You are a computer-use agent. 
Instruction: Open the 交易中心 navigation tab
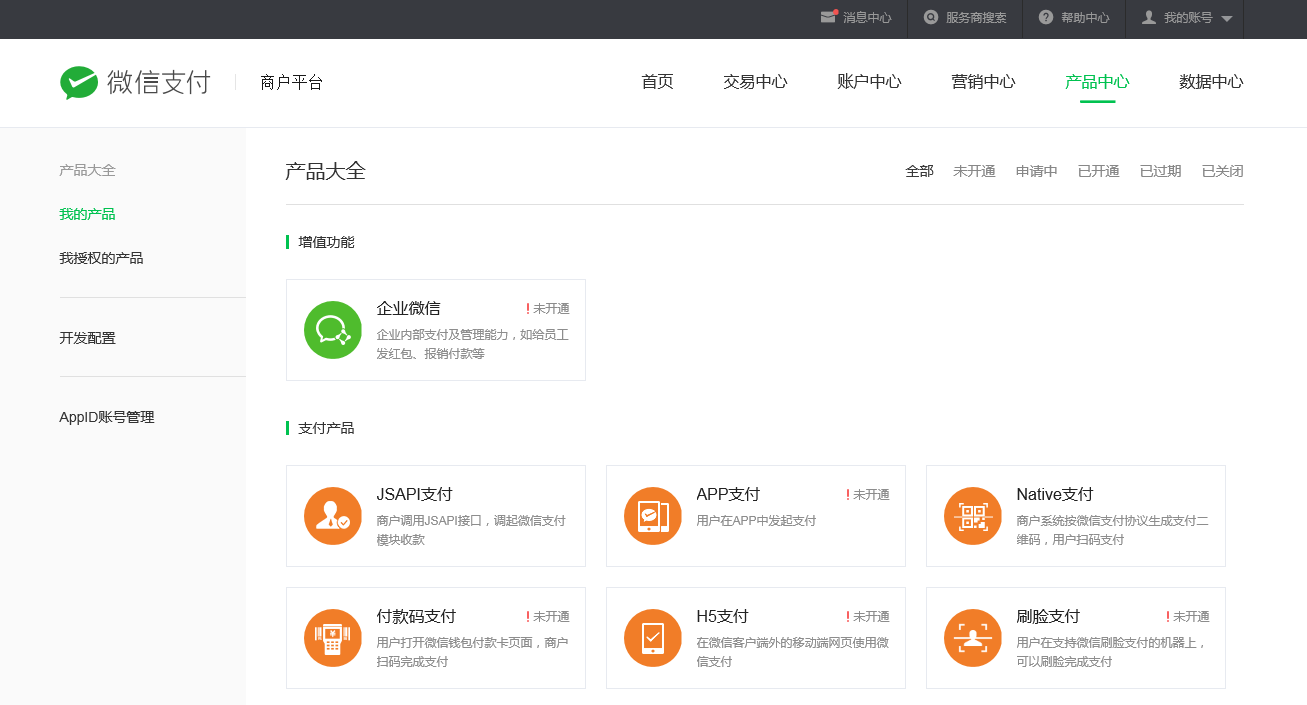[755, 82]
